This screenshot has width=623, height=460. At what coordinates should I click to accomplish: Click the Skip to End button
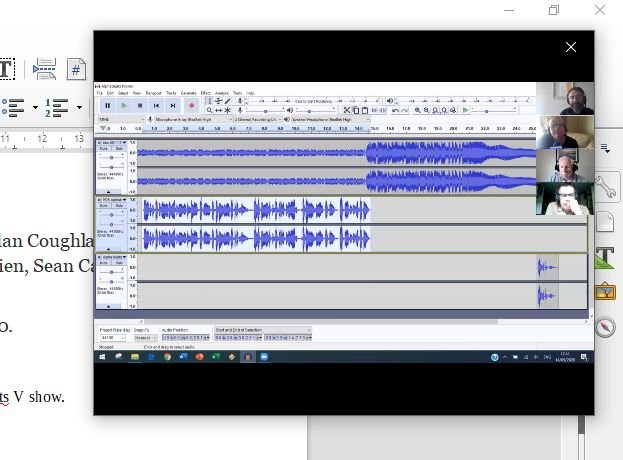point(172,106)
